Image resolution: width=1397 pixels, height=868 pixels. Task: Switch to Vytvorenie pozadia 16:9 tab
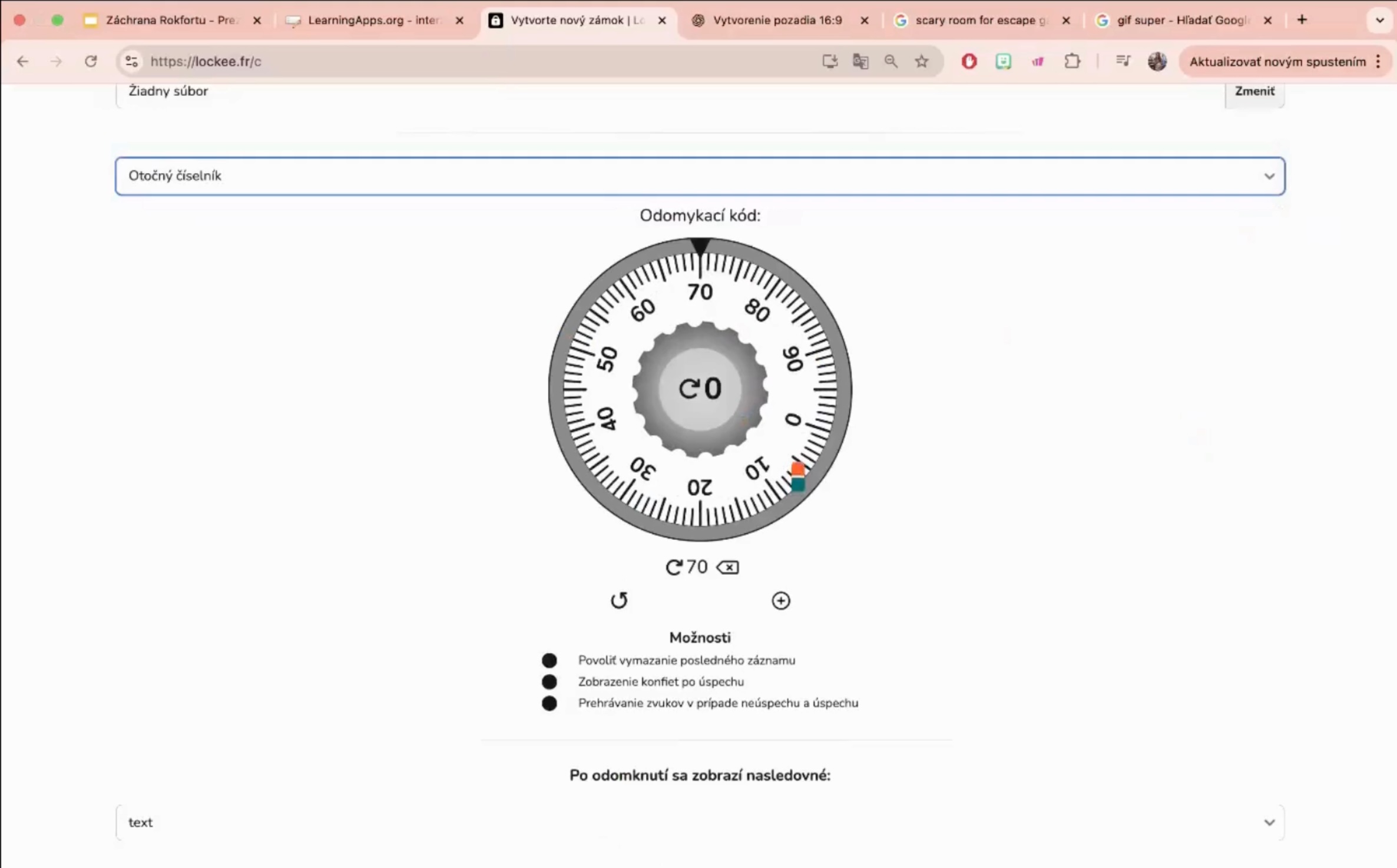click(x=777, y=20)
